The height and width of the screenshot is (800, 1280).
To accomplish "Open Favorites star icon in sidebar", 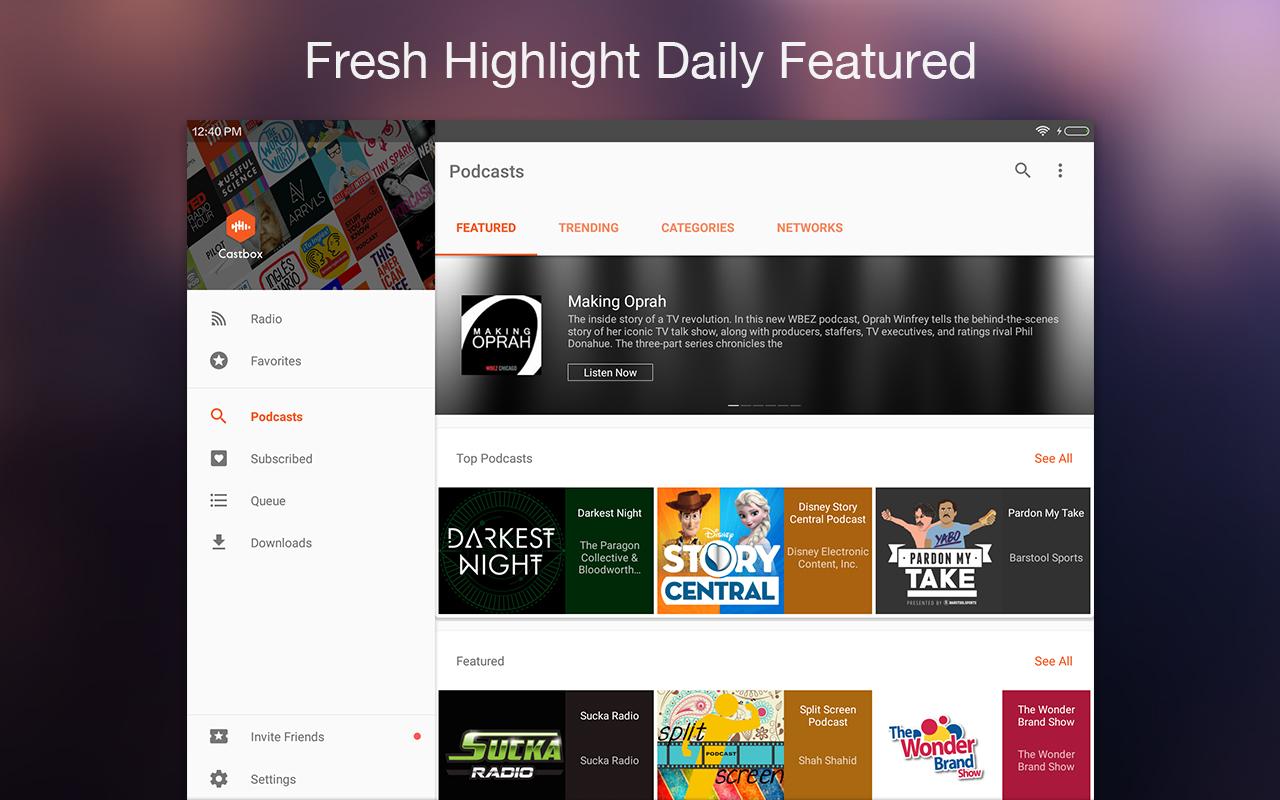I will point(219,361).
